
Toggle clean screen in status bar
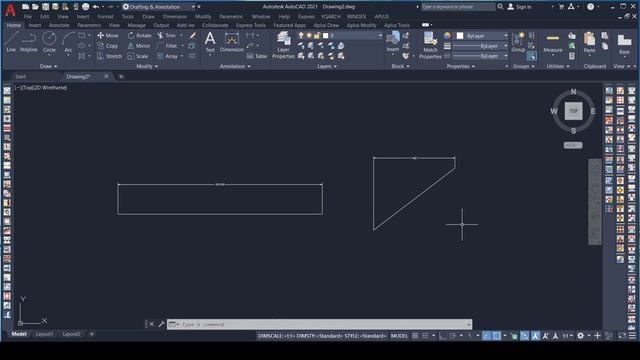coord(622,336)
